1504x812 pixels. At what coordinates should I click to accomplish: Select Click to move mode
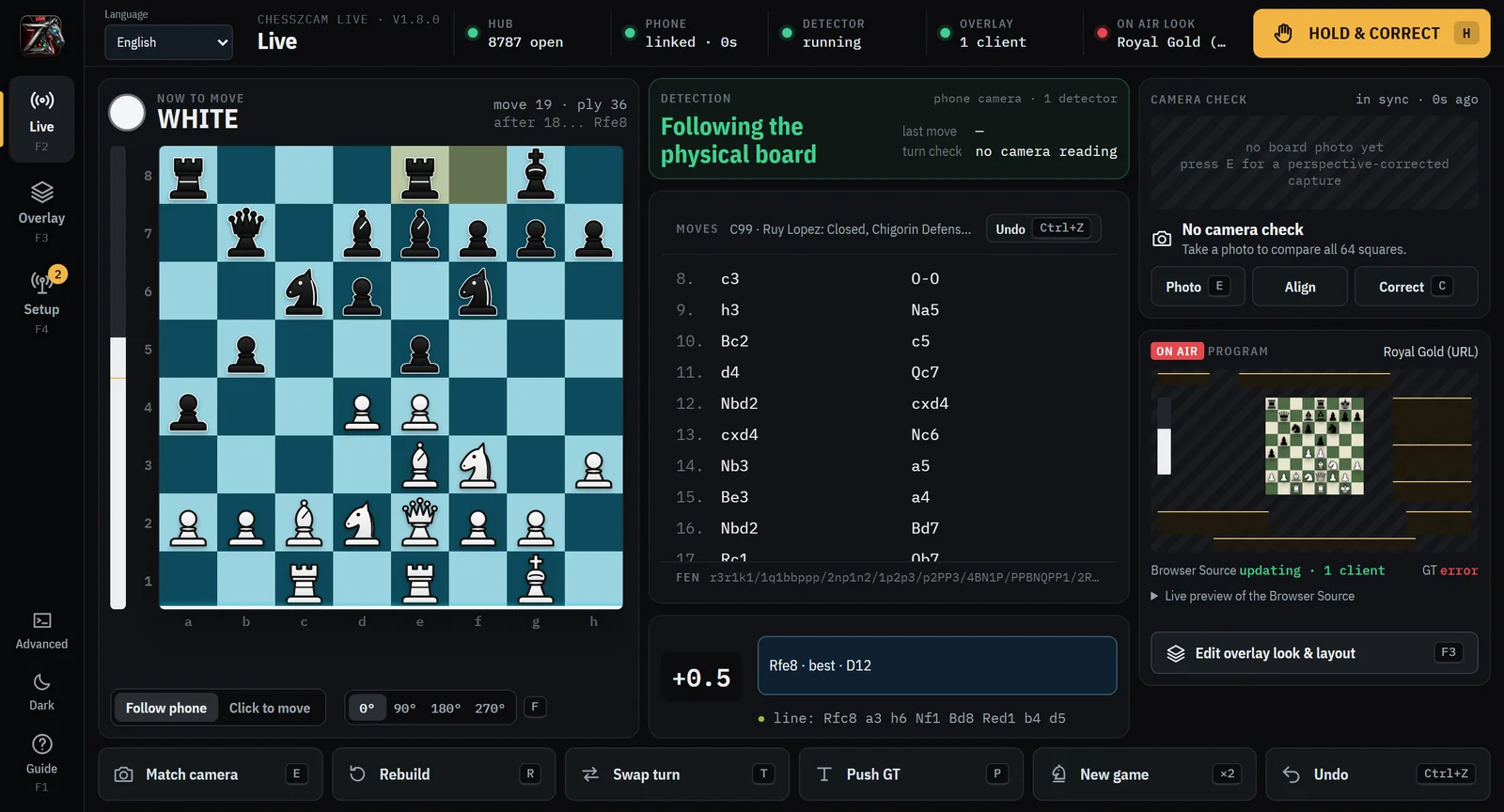(x=270, y=708)
